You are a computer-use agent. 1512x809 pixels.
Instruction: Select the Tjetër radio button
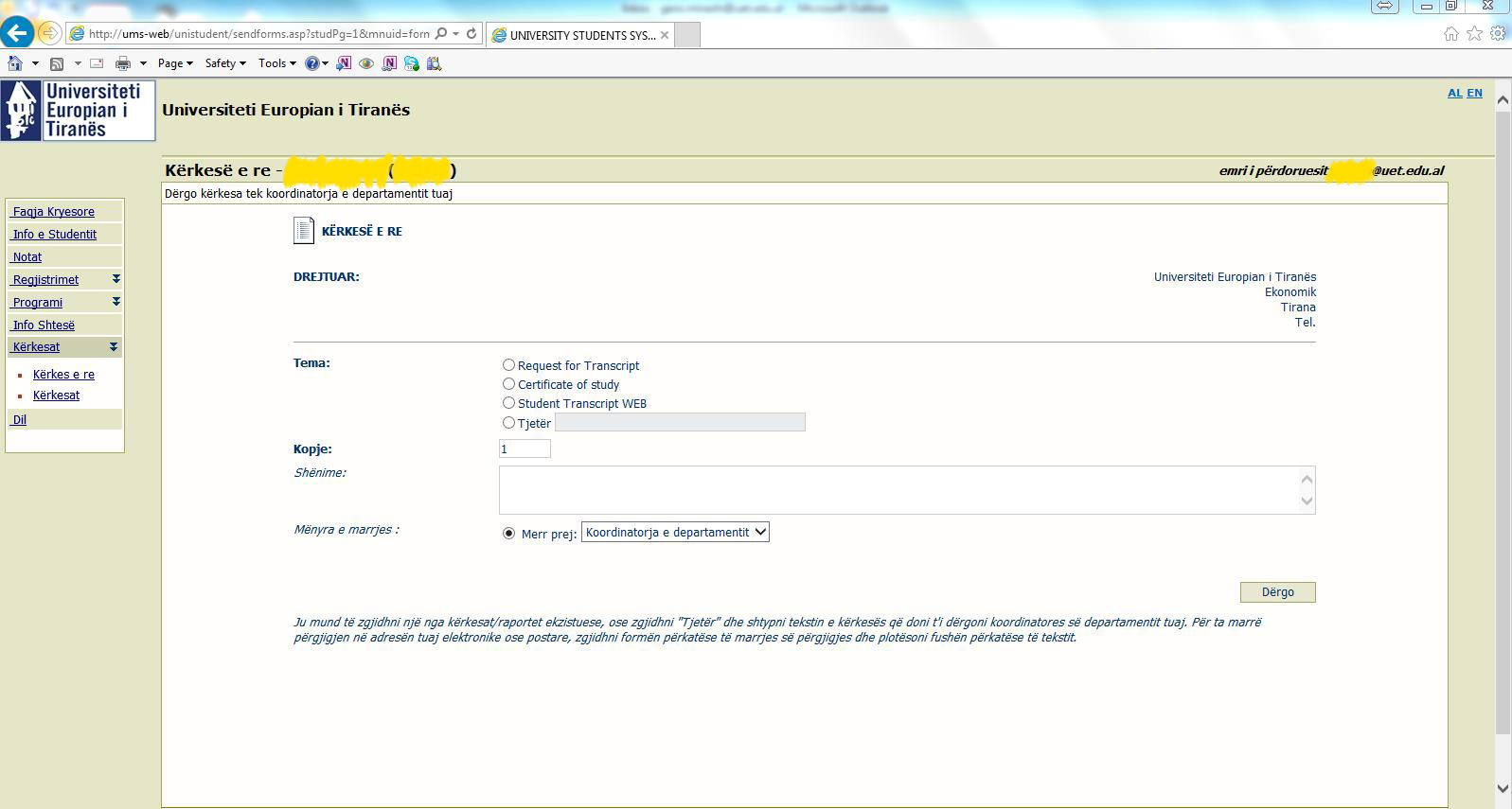tap(508, 423)
